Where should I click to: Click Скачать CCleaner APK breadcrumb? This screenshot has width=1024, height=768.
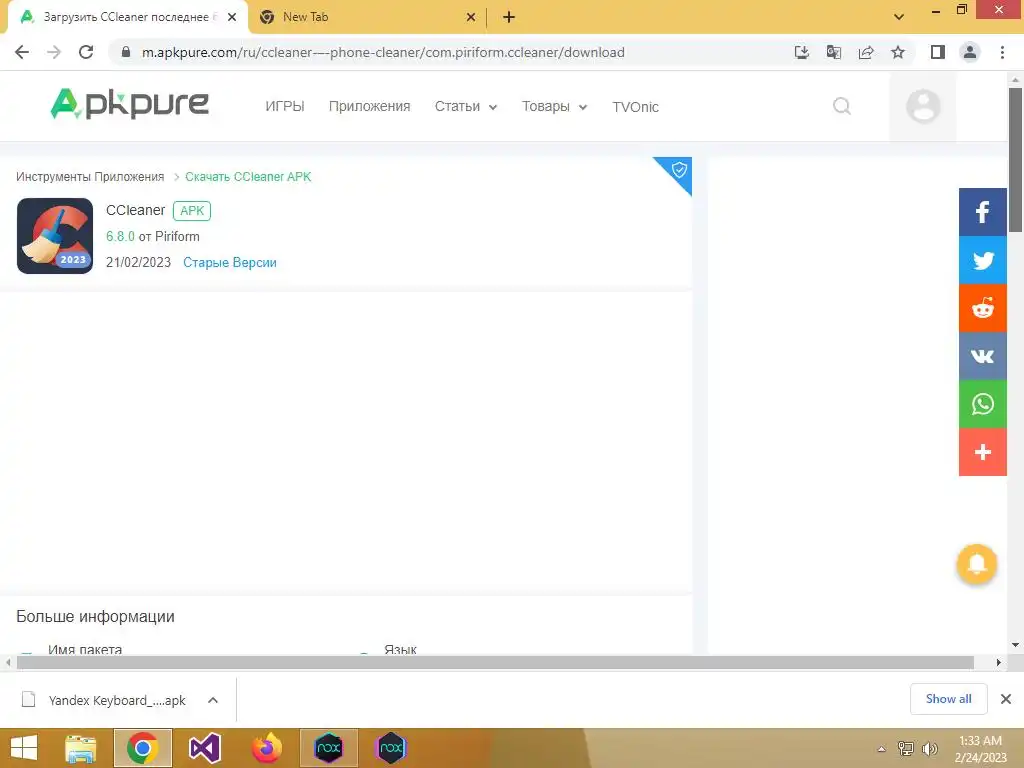click(x=248, y=177)
